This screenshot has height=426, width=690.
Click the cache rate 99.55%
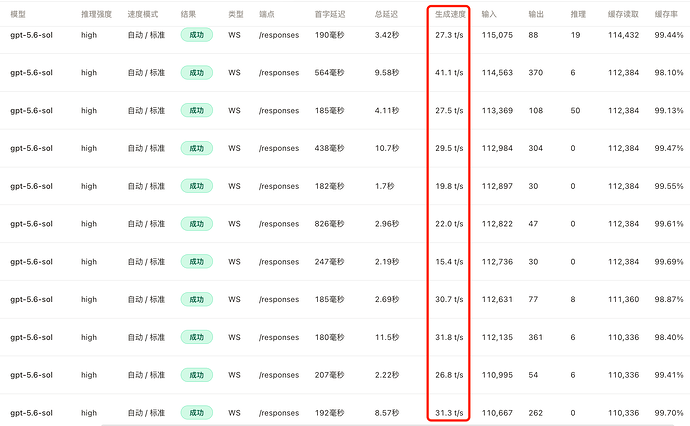(x=669, y=186)
